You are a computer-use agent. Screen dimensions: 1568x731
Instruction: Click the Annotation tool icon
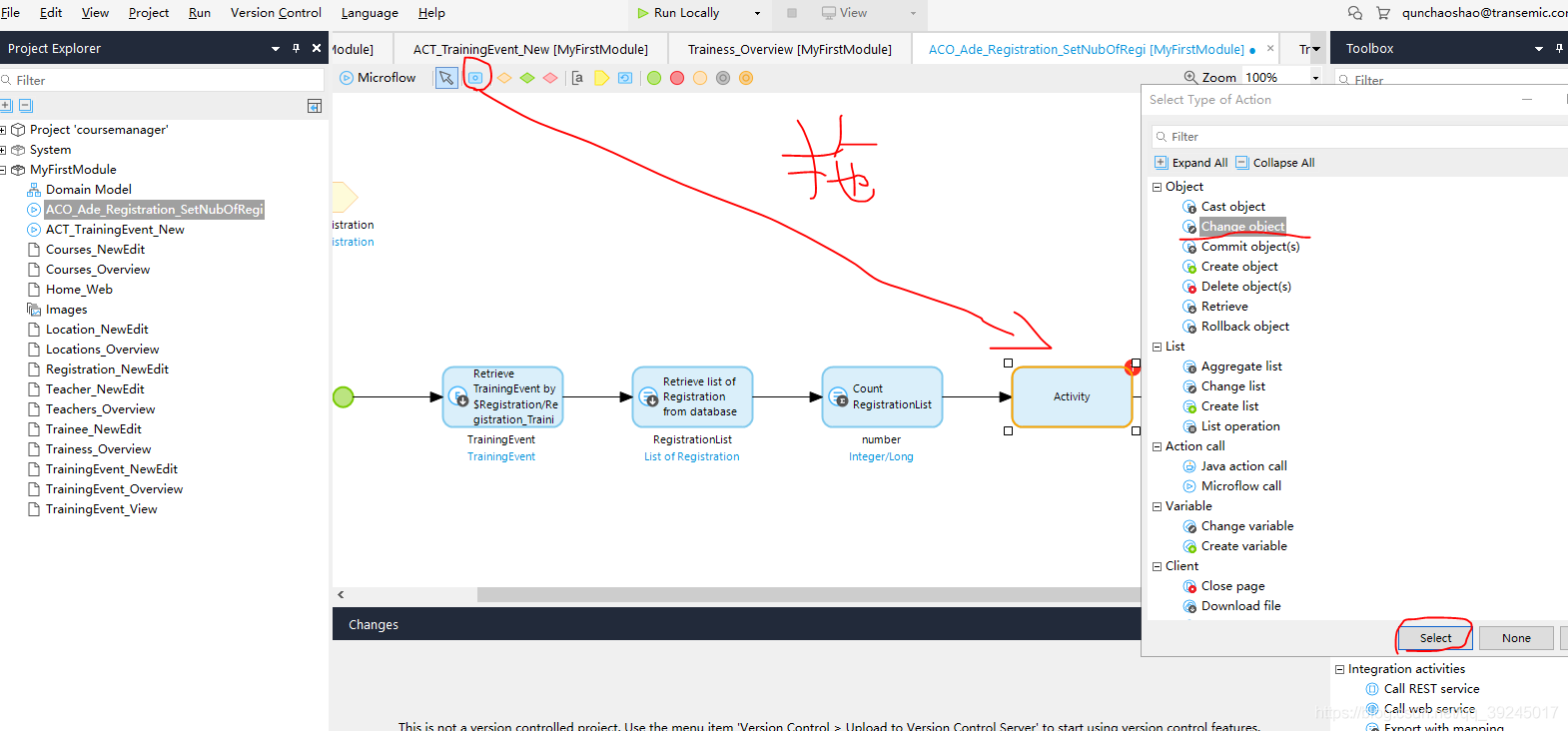(x=577, y=78)
